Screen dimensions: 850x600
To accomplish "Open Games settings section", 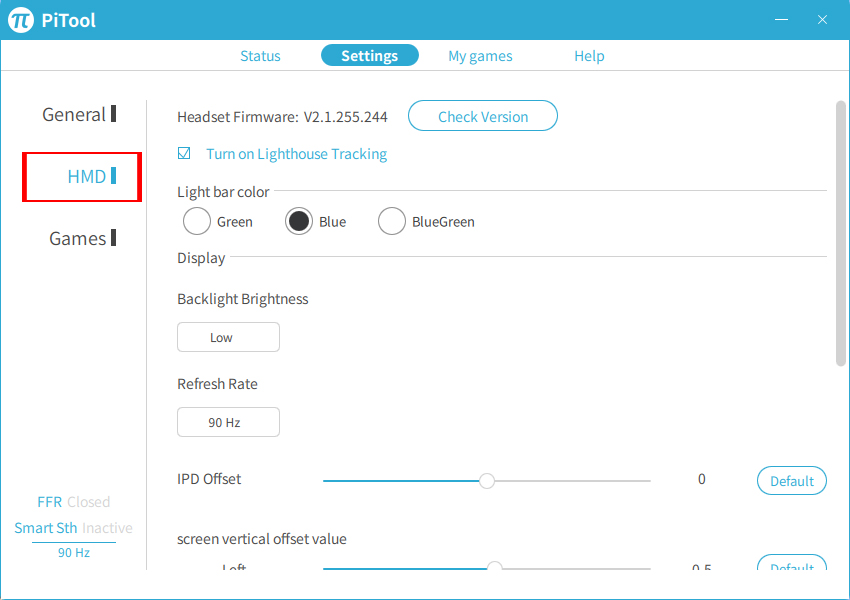I will click(82, 238).
